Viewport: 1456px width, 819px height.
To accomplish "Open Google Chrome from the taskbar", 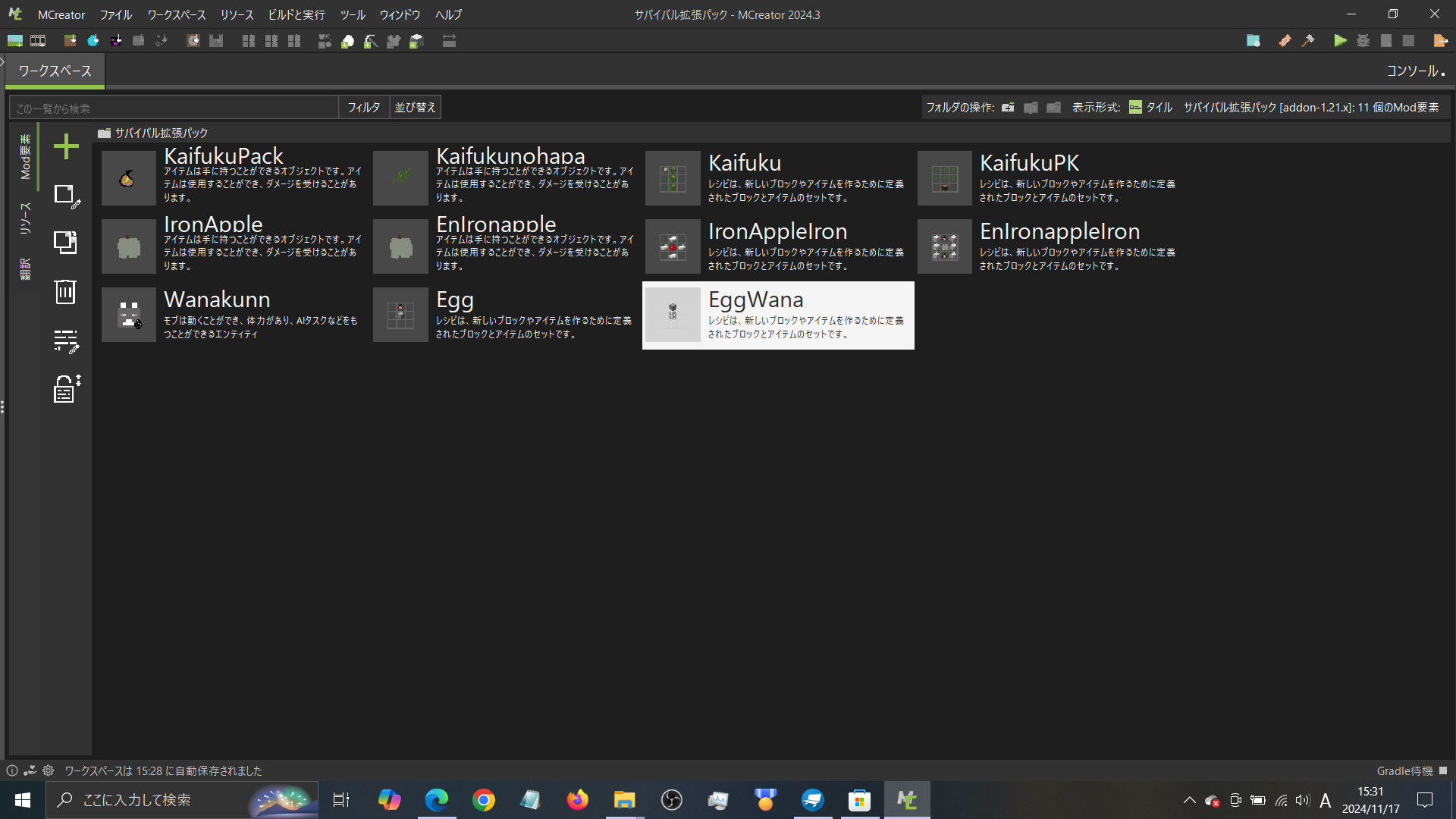I will tap(483, 800).
